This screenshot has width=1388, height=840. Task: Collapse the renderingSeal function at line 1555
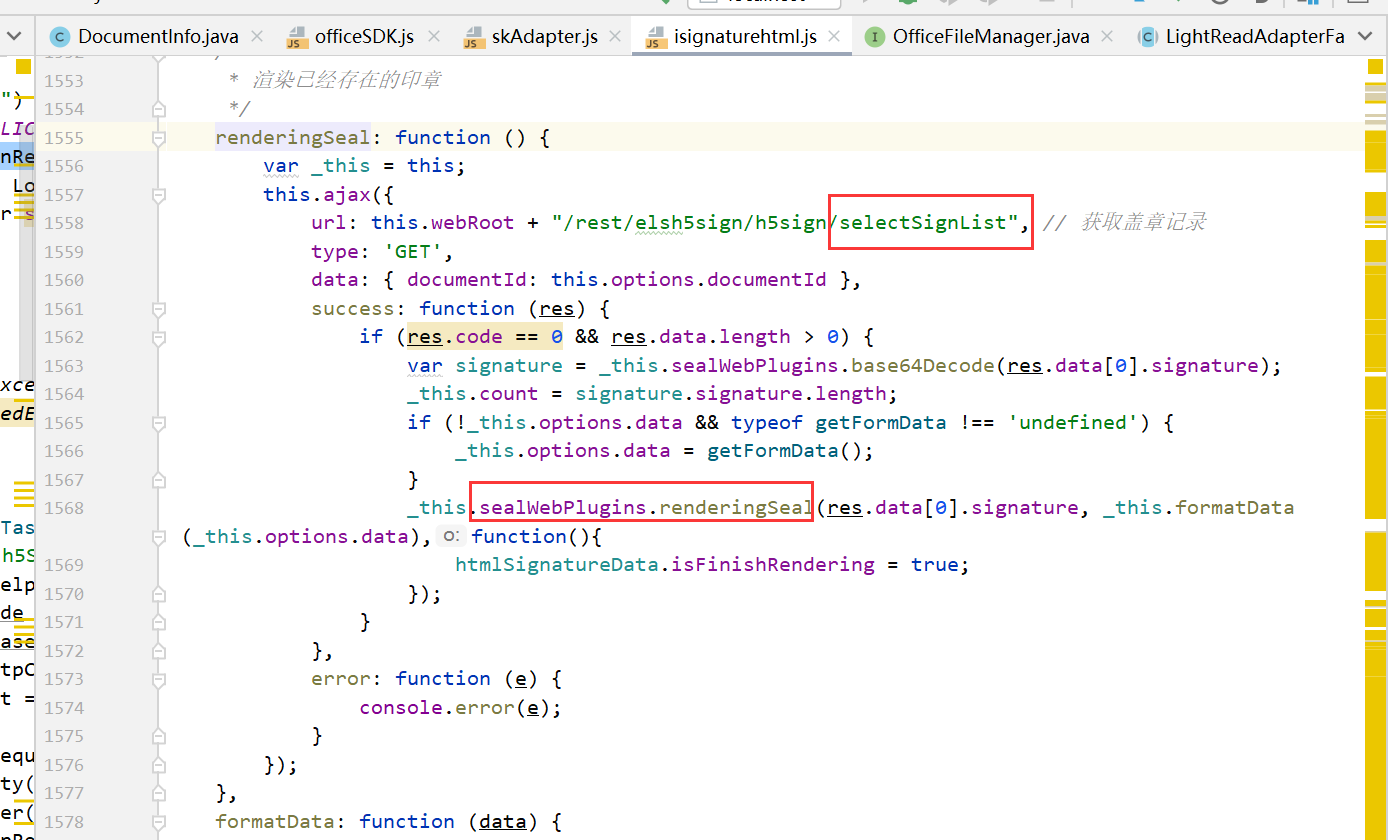click(x=158, y=137)
